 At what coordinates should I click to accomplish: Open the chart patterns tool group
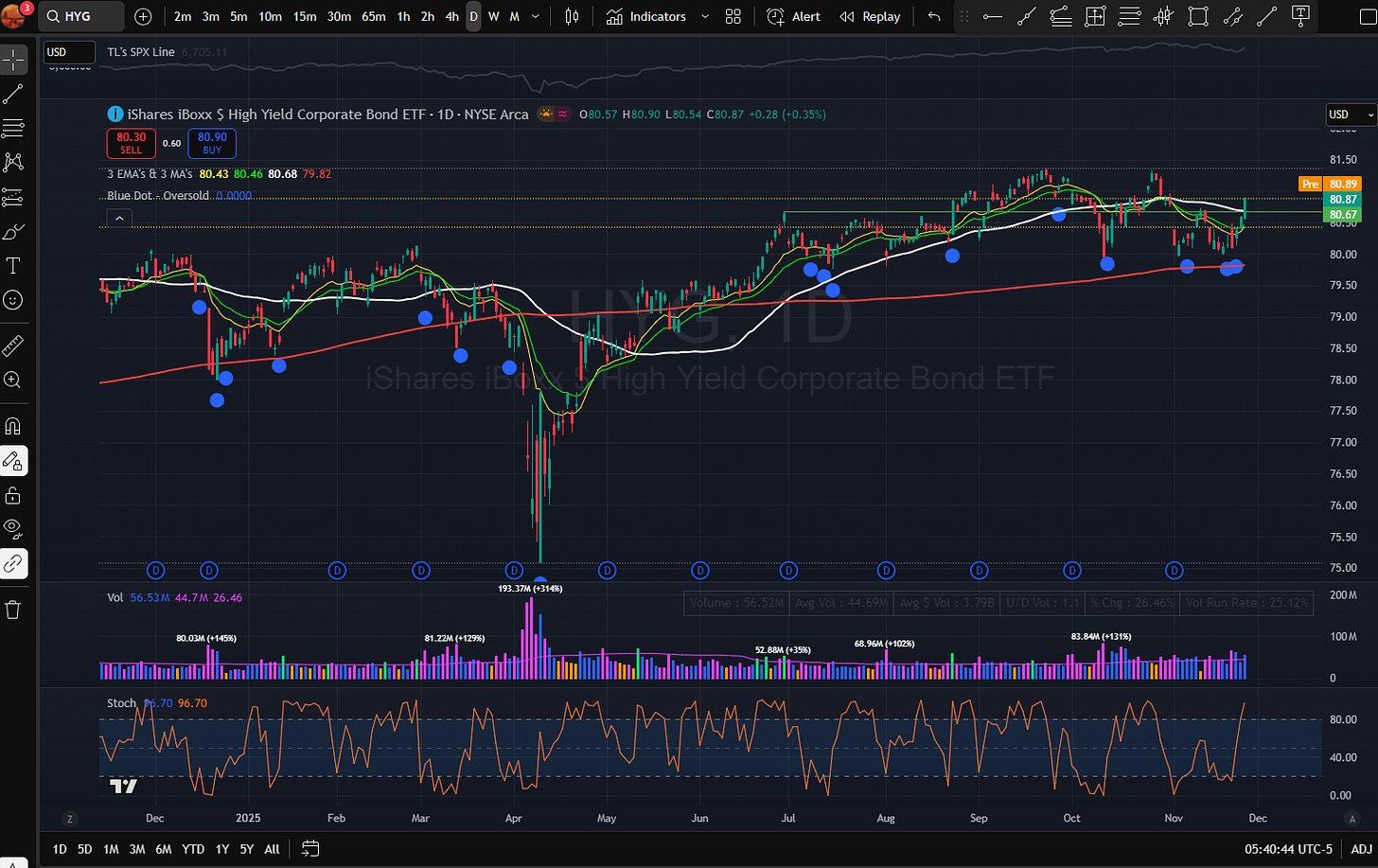[x=13, y=162]
